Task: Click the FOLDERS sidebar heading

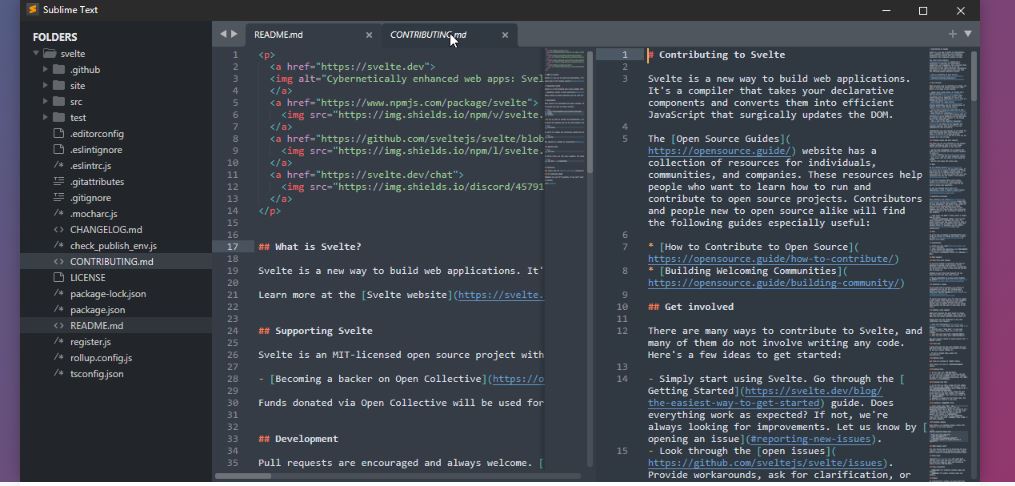Action: click(x=55, y=37)
